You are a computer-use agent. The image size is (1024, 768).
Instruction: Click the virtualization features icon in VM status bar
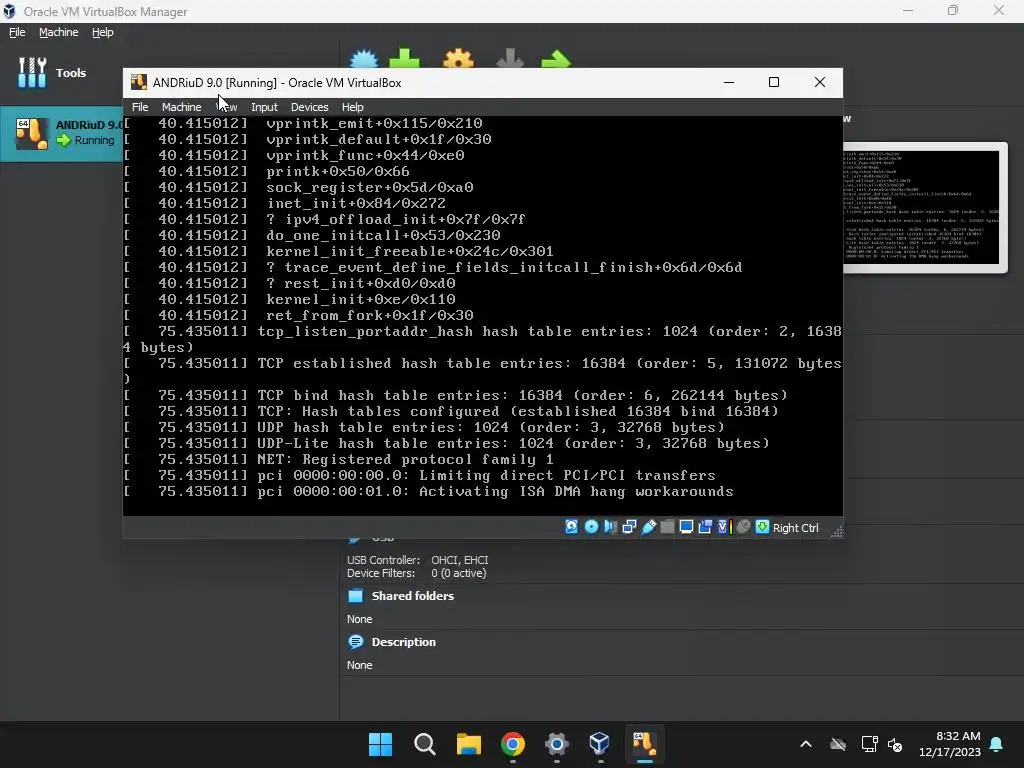[x=724, y=527]
